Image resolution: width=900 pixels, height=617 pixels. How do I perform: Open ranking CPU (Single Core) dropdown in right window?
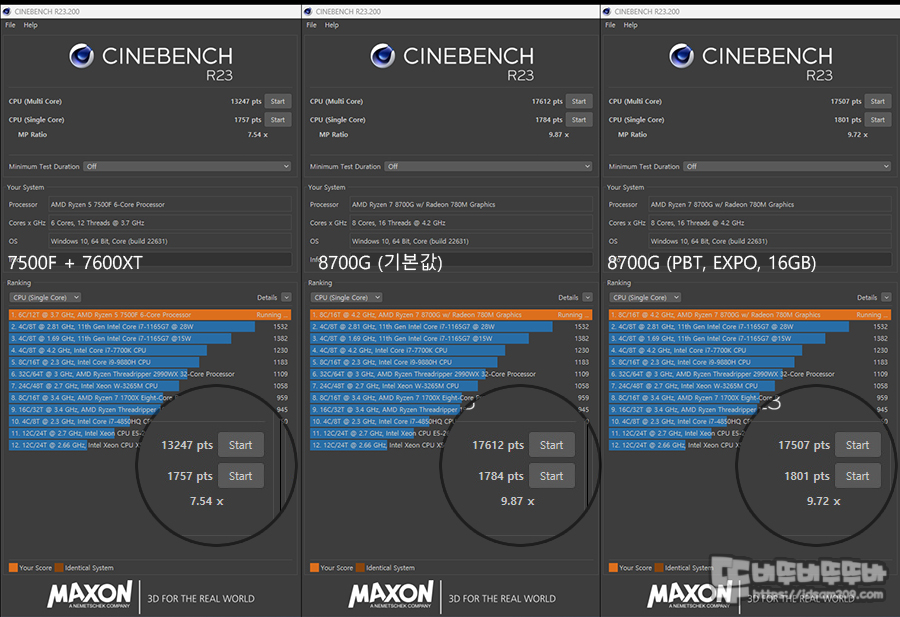pos(645,297)
